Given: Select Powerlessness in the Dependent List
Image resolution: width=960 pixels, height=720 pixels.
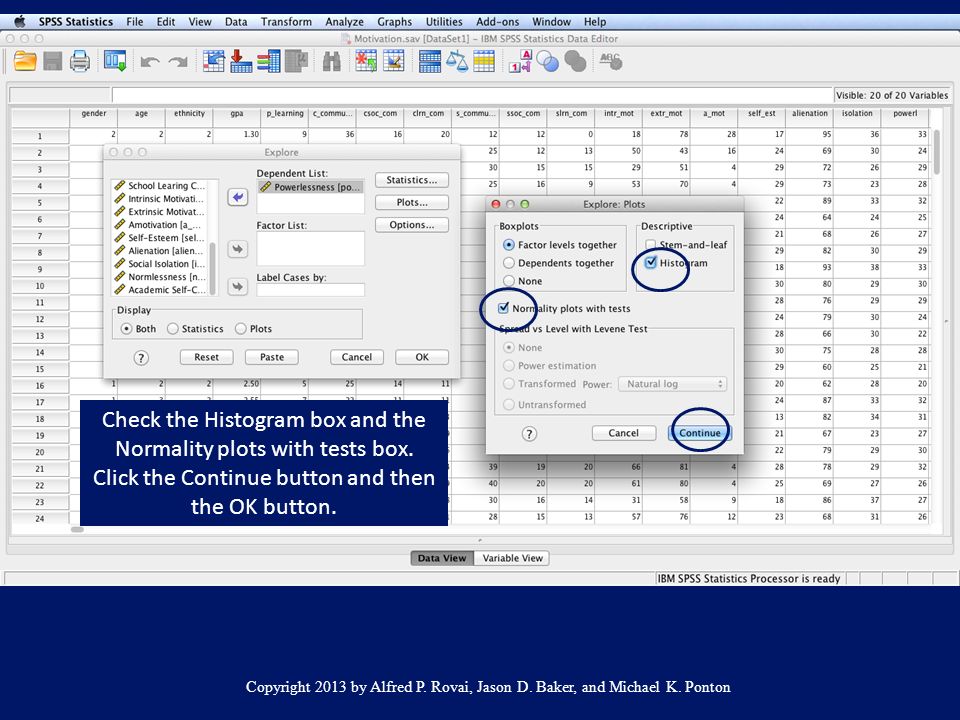Looking at the screenshot, I should click(310, 187).
